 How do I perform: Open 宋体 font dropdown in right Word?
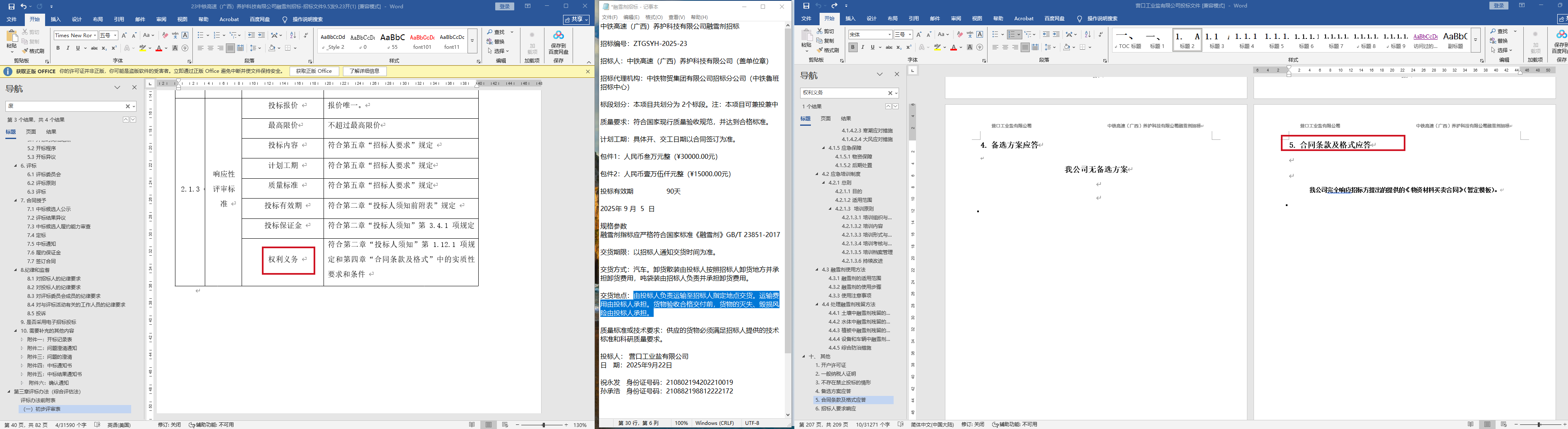(x=889, y=35)
